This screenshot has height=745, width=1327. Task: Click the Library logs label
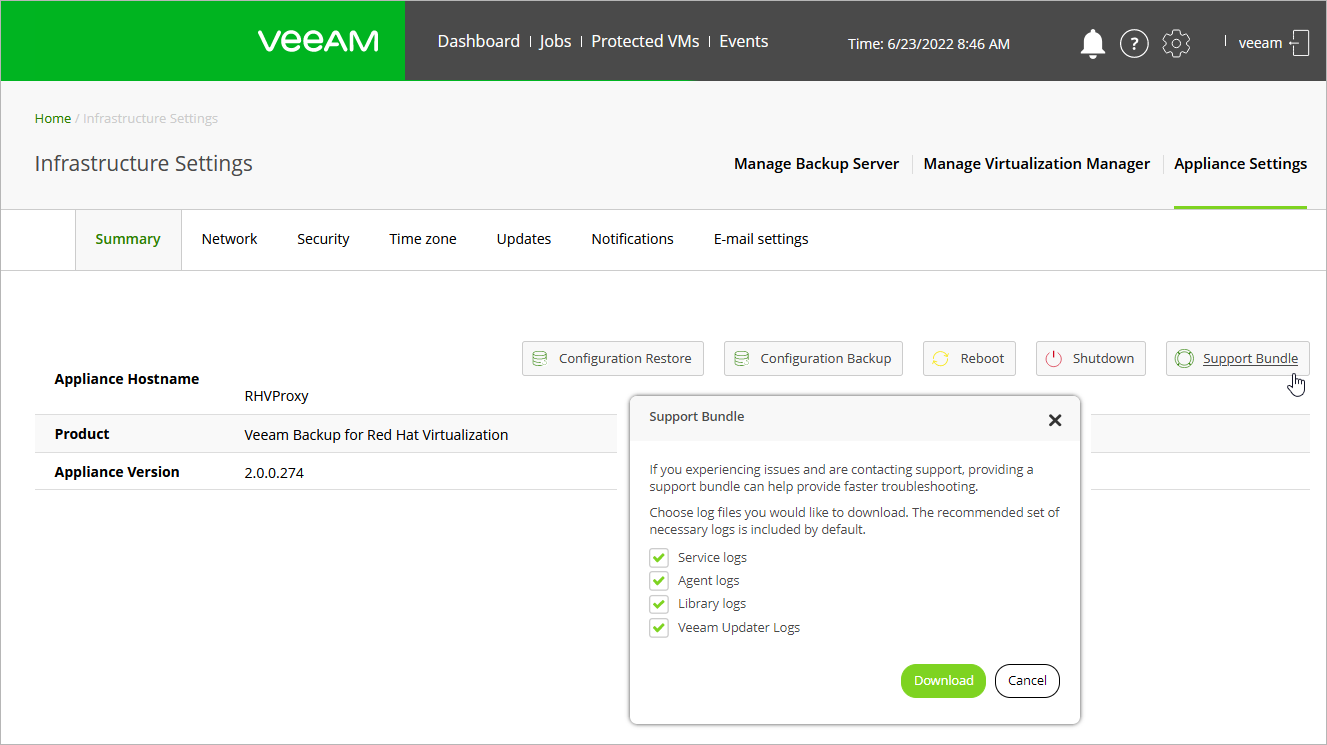(712, 604)
